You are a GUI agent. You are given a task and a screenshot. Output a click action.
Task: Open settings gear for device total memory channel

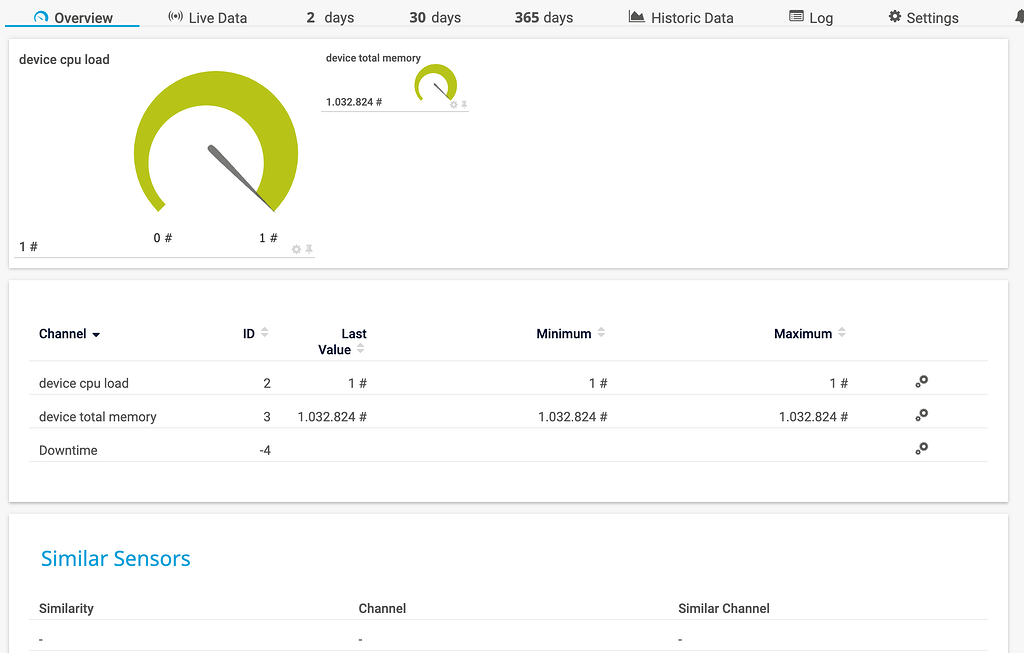(x=921, y=414)
